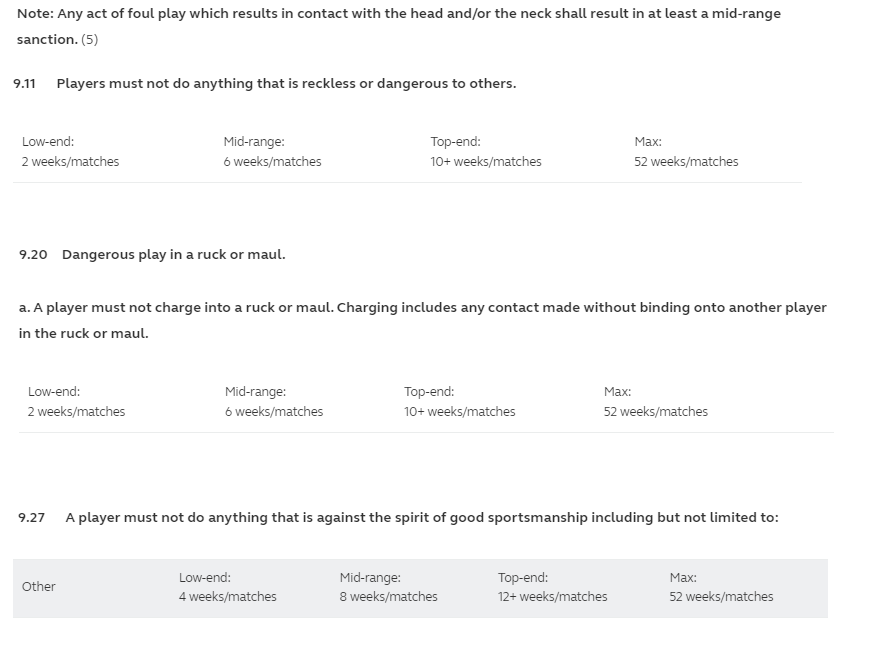Screen dimensions: 872x648
Task: Click the 9.11 reckless or dangerous play heading
Action: point(286,84)
